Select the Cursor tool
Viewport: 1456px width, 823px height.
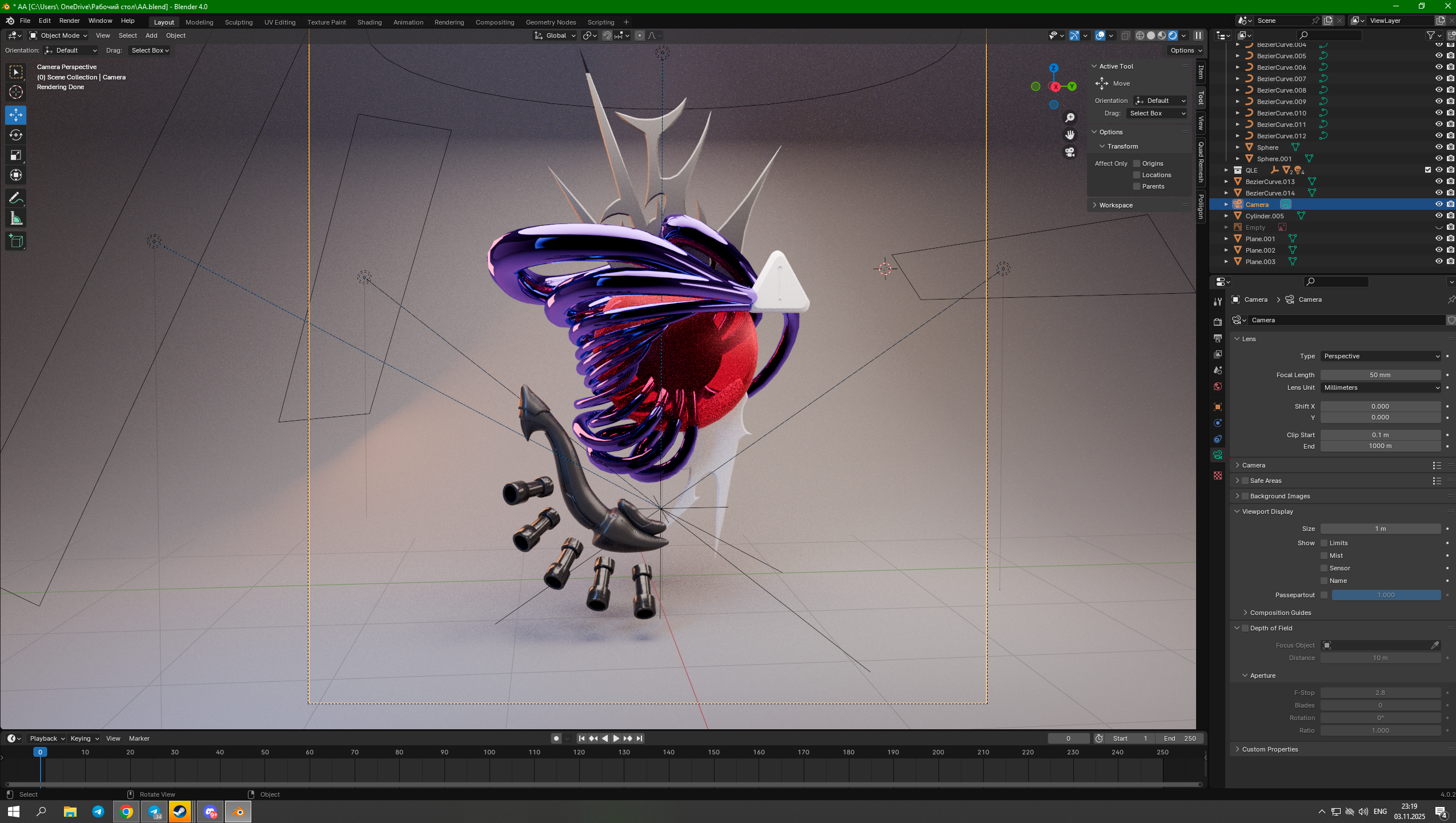pos(16,92)
